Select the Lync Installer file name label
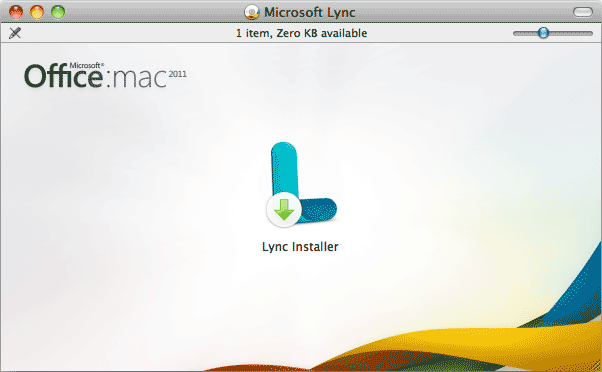 click(300, 247)
